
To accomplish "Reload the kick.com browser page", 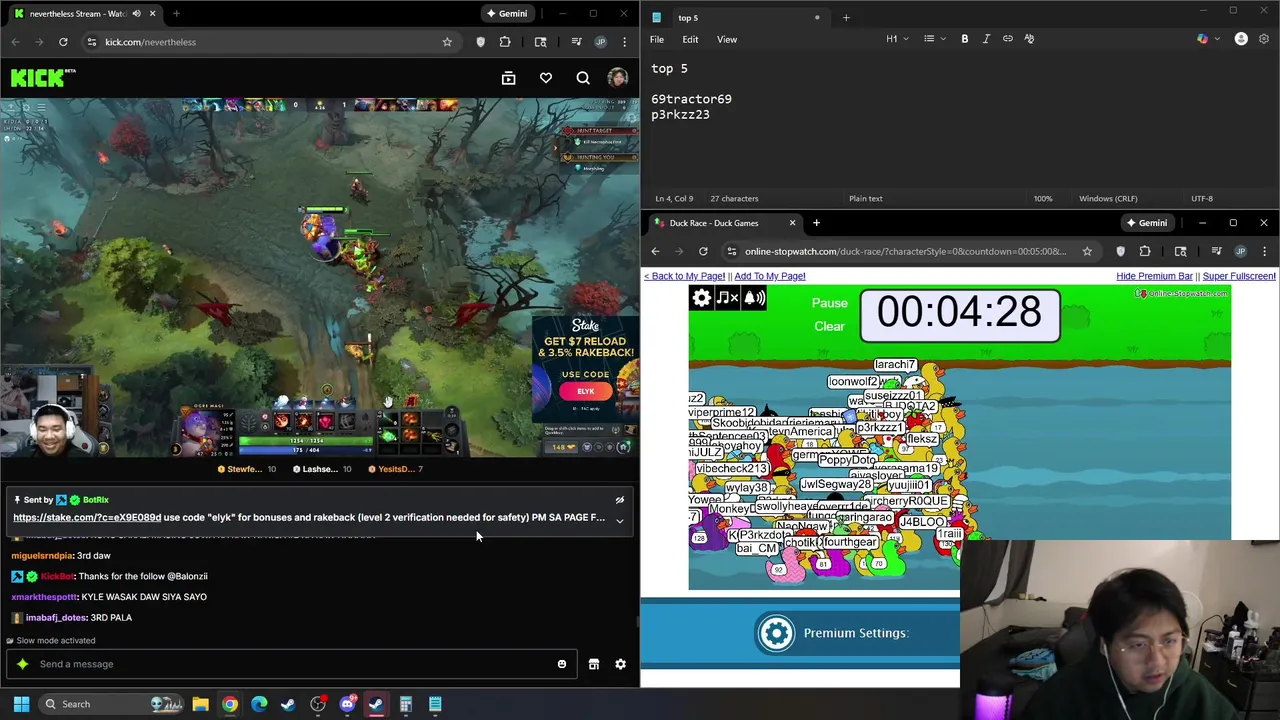I will (63, 42).
